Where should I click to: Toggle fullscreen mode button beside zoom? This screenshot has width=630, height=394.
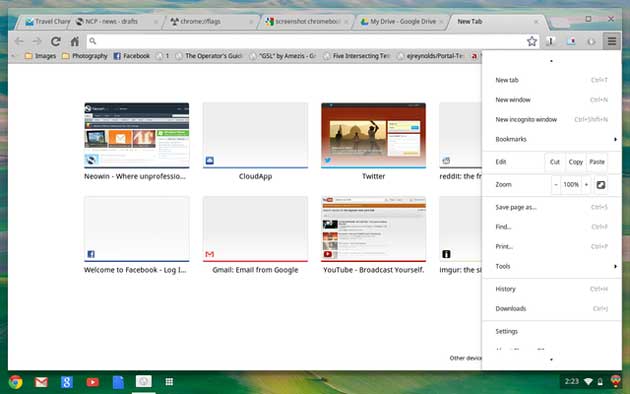[x=601, y=185]
